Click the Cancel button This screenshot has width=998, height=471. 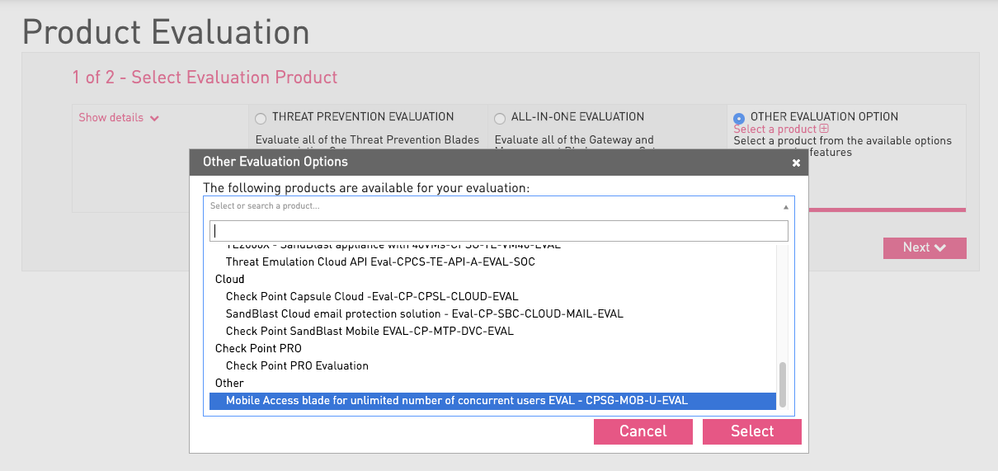coord(643,431)
